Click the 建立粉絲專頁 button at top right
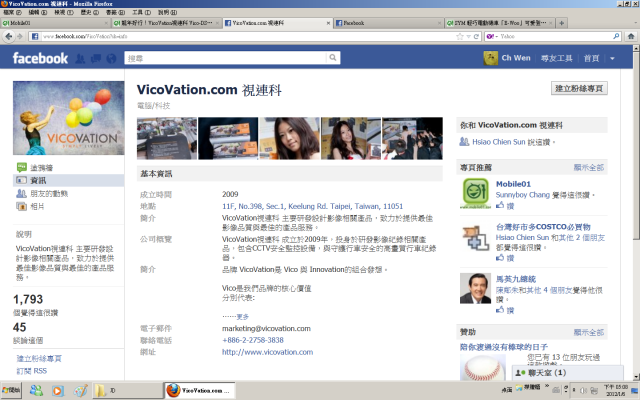 point(579,88)
